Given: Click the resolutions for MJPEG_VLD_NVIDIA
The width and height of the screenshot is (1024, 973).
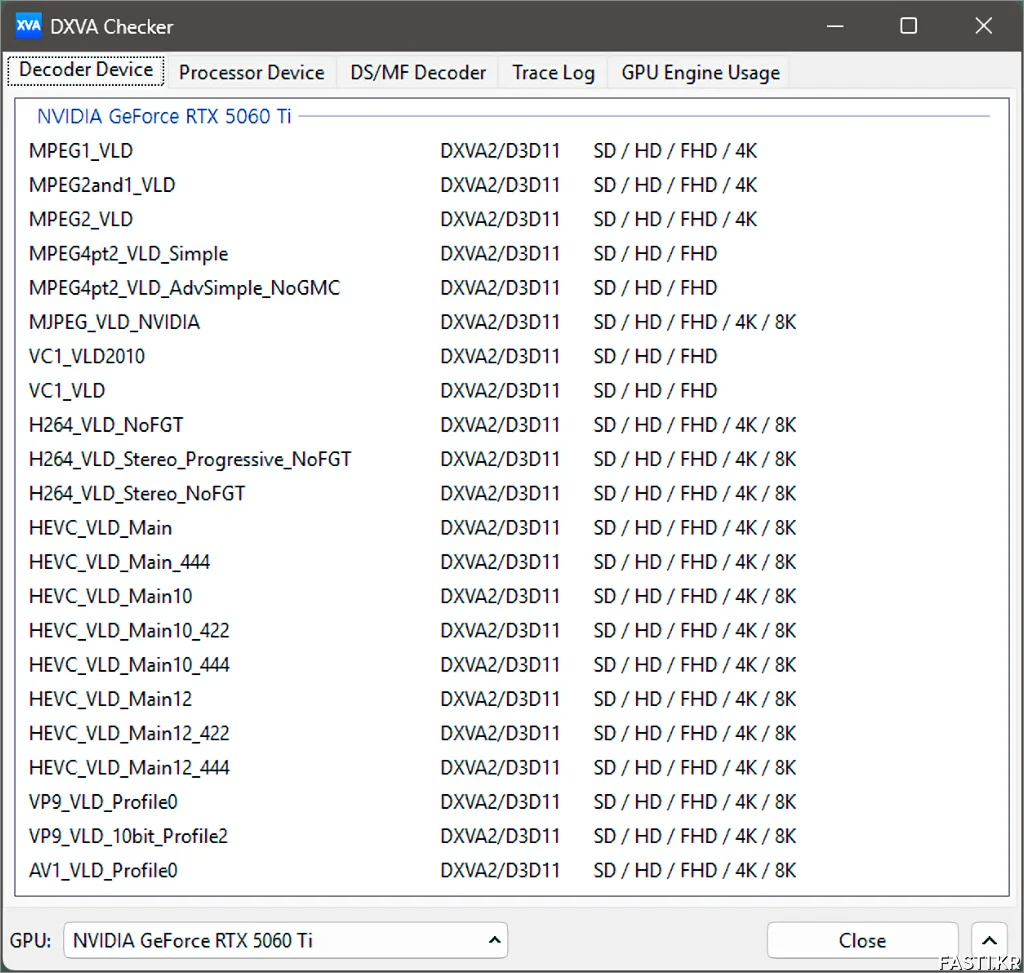Looking at the screenshot, I should click(695, 322).
